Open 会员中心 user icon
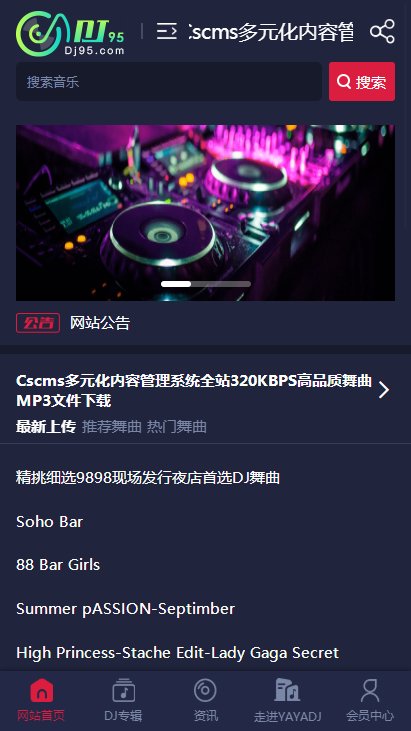The width and height of the screenshot is (411, 731). coord(370,690)
